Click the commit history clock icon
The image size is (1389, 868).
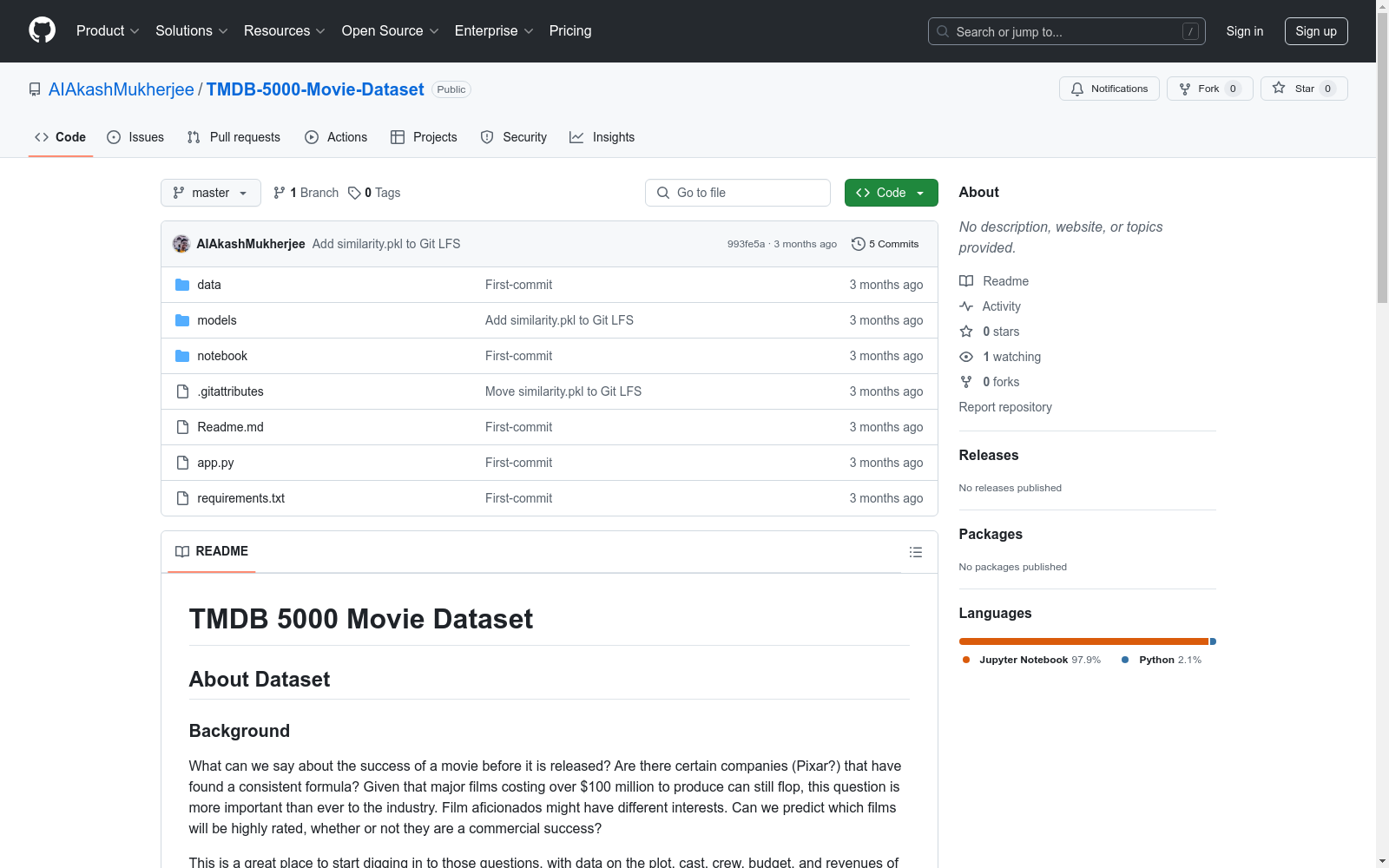click(858, 244)
